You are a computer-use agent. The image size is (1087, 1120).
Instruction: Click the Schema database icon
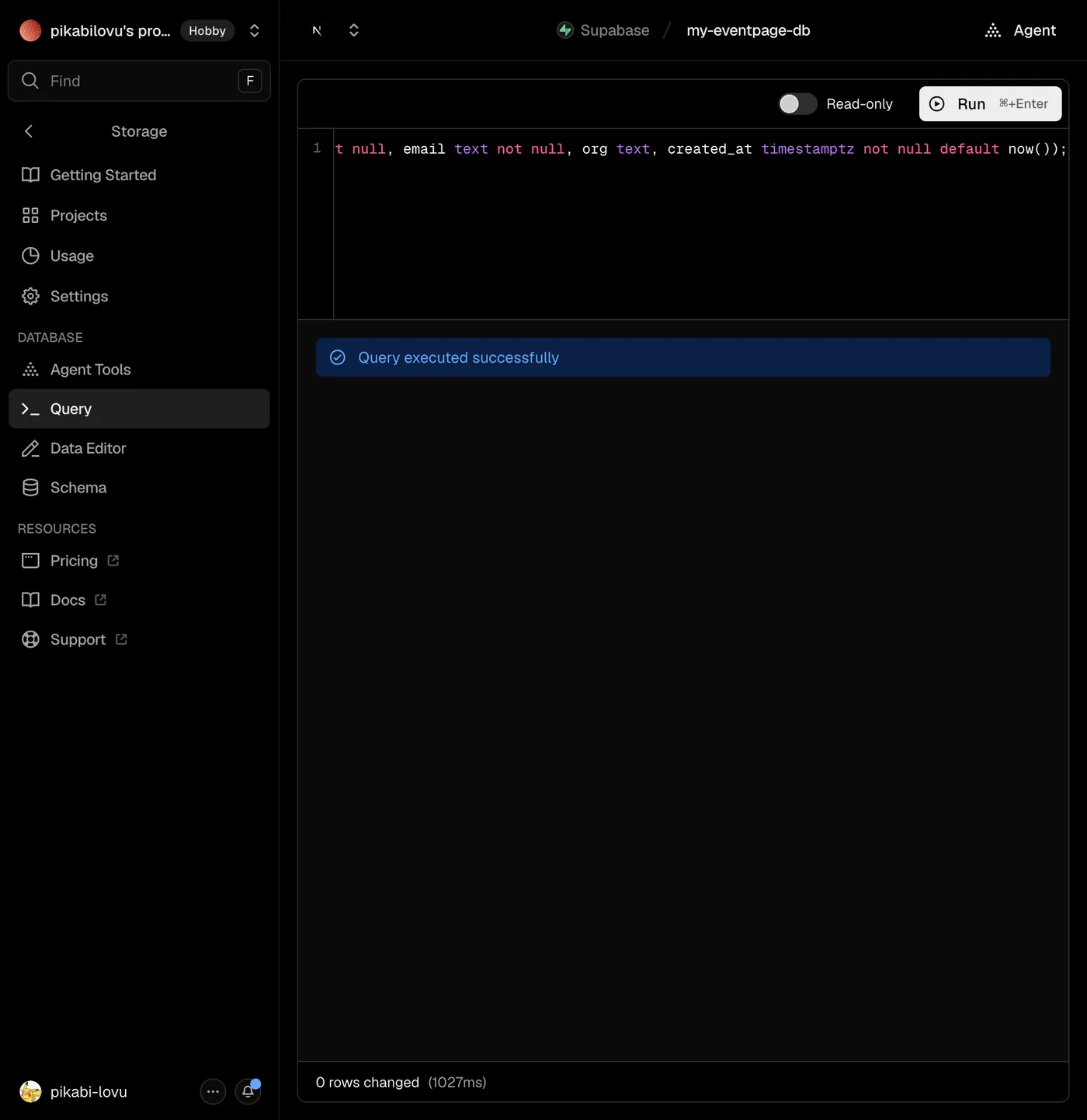[30, 488]
